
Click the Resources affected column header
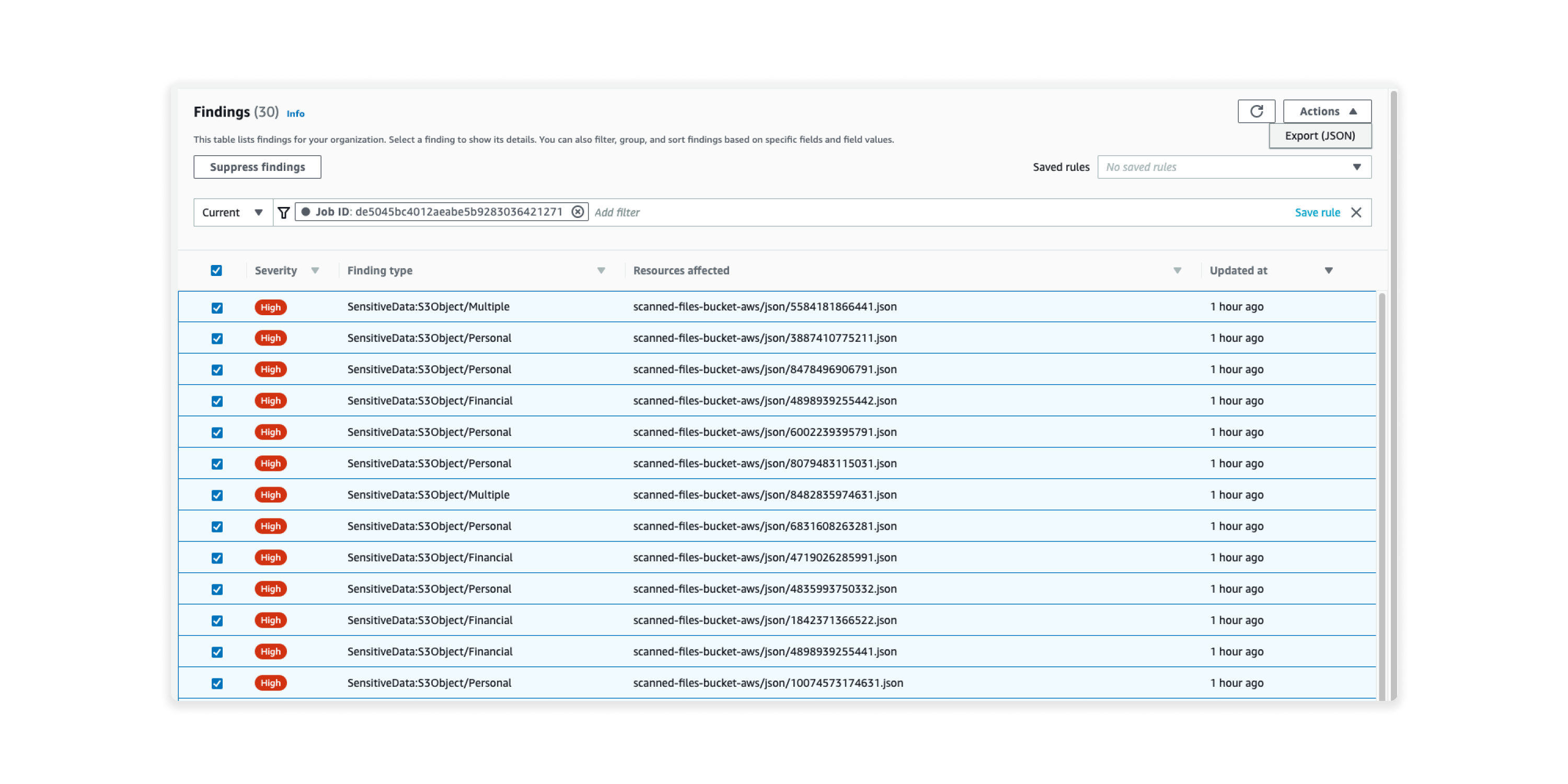point(681,270)
